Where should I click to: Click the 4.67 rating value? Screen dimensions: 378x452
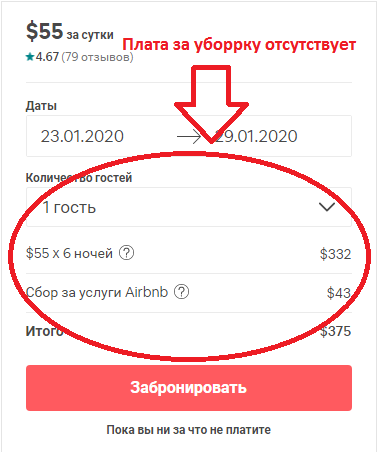47,57
